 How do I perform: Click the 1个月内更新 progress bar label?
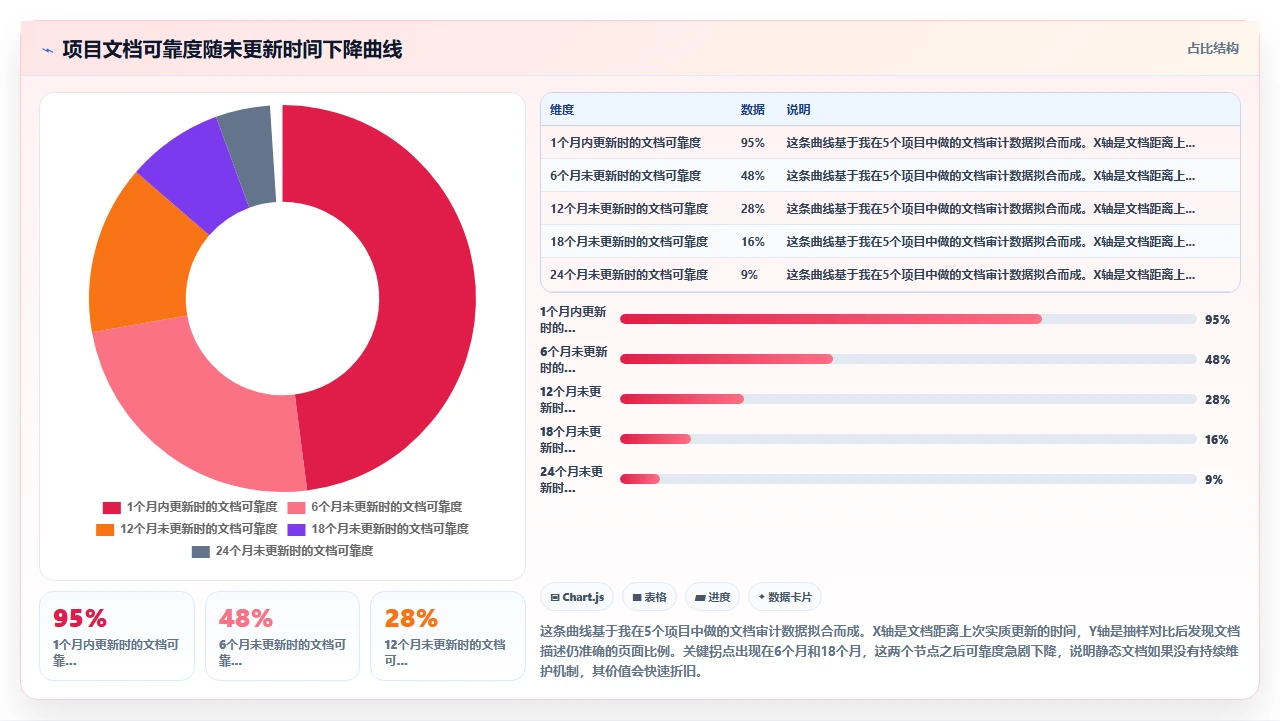click(573, 320)
